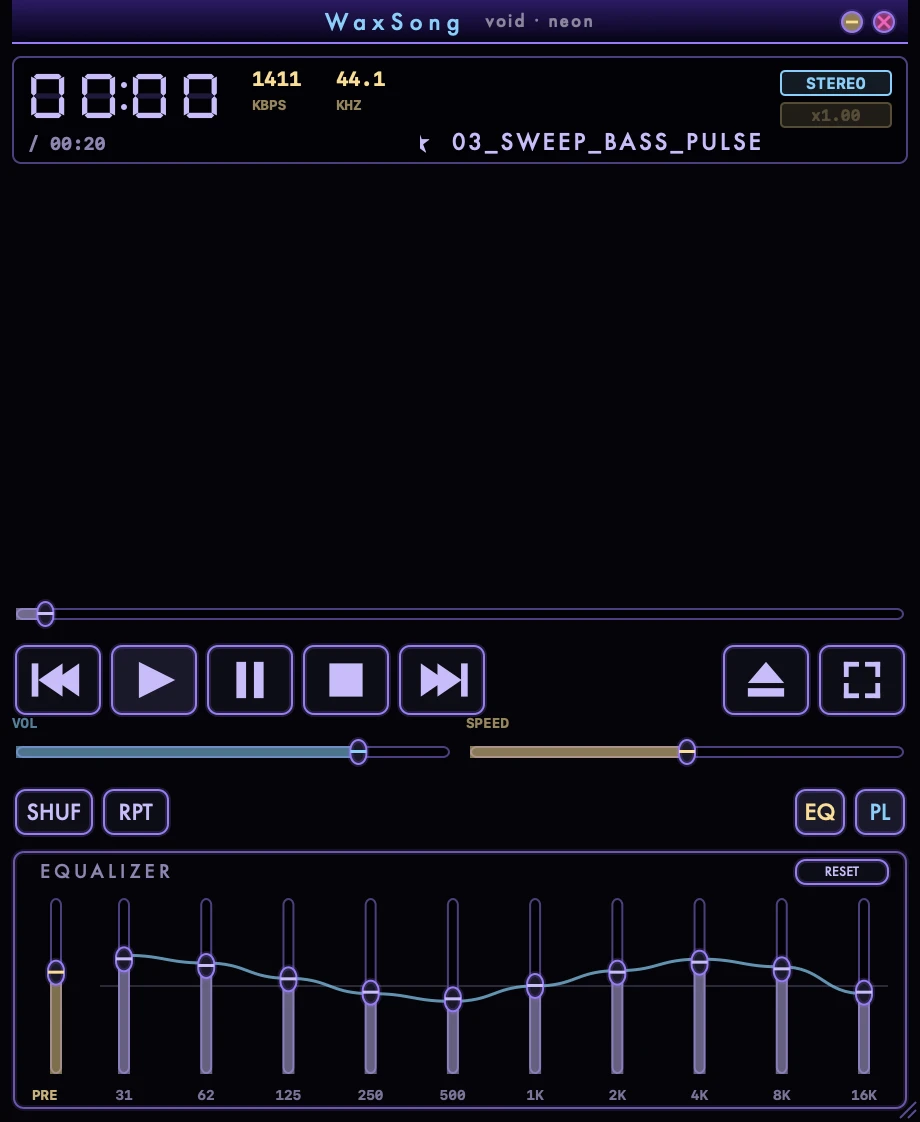Image resolution: width=920 pixels, height=1122 pixels.
Task: Toggle SHUF shuffle mode
Action: (x=54, y=812)
